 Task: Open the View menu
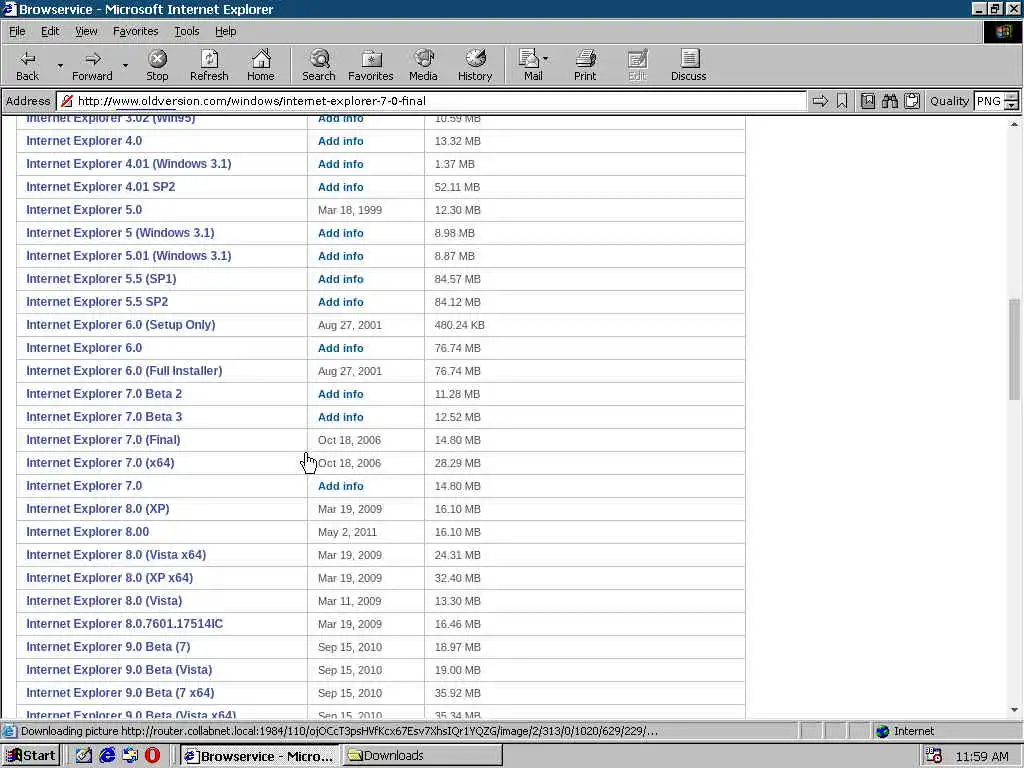click(86, 31)
